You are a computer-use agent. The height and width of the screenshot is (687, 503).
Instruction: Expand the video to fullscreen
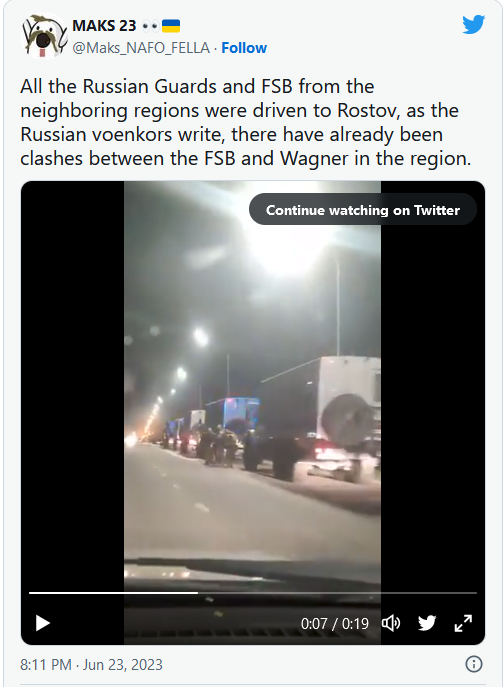[463, 623]
